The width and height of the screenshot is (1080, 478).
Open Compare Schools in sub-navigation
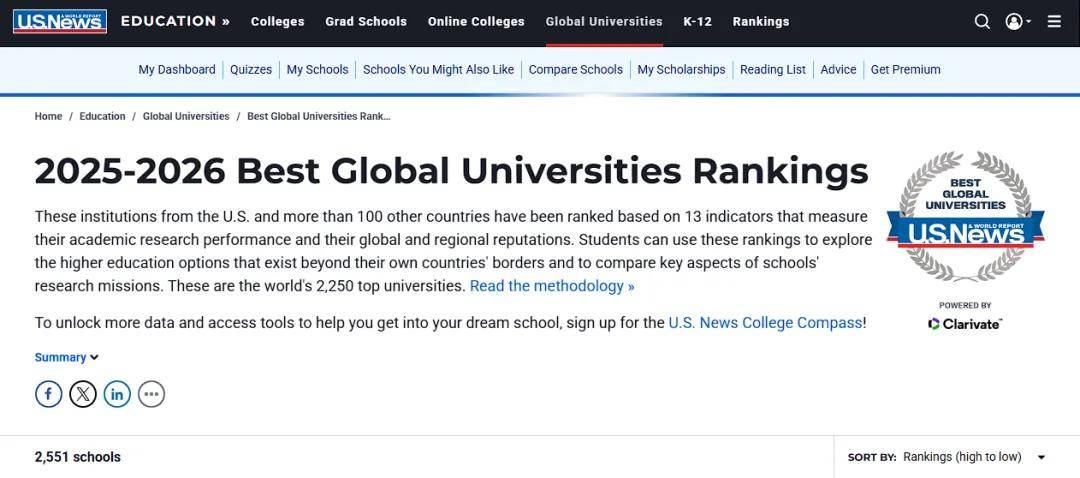pos(575,70)
